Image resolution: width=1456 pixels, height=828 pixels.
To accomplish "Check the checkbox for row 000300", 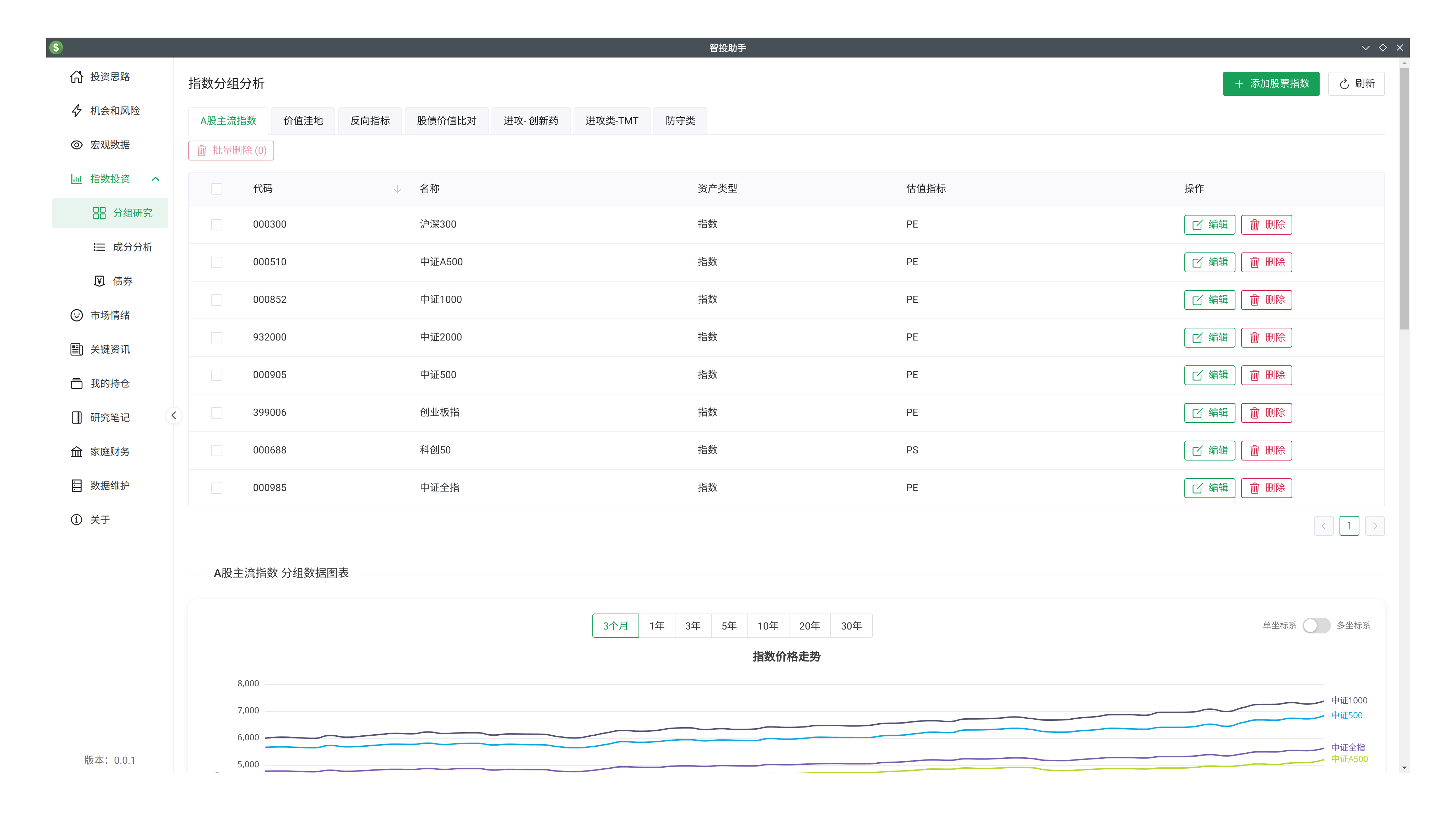I will [x=216, y=225].
